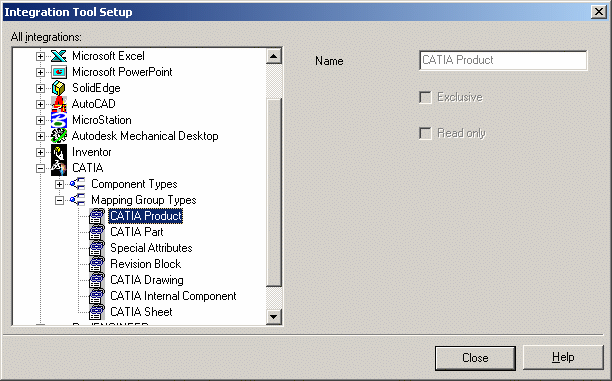The height and width of the screenshot is (381, 612).
Task: Expand the Microsoft Excel node
Action: (x=40, y=56)
